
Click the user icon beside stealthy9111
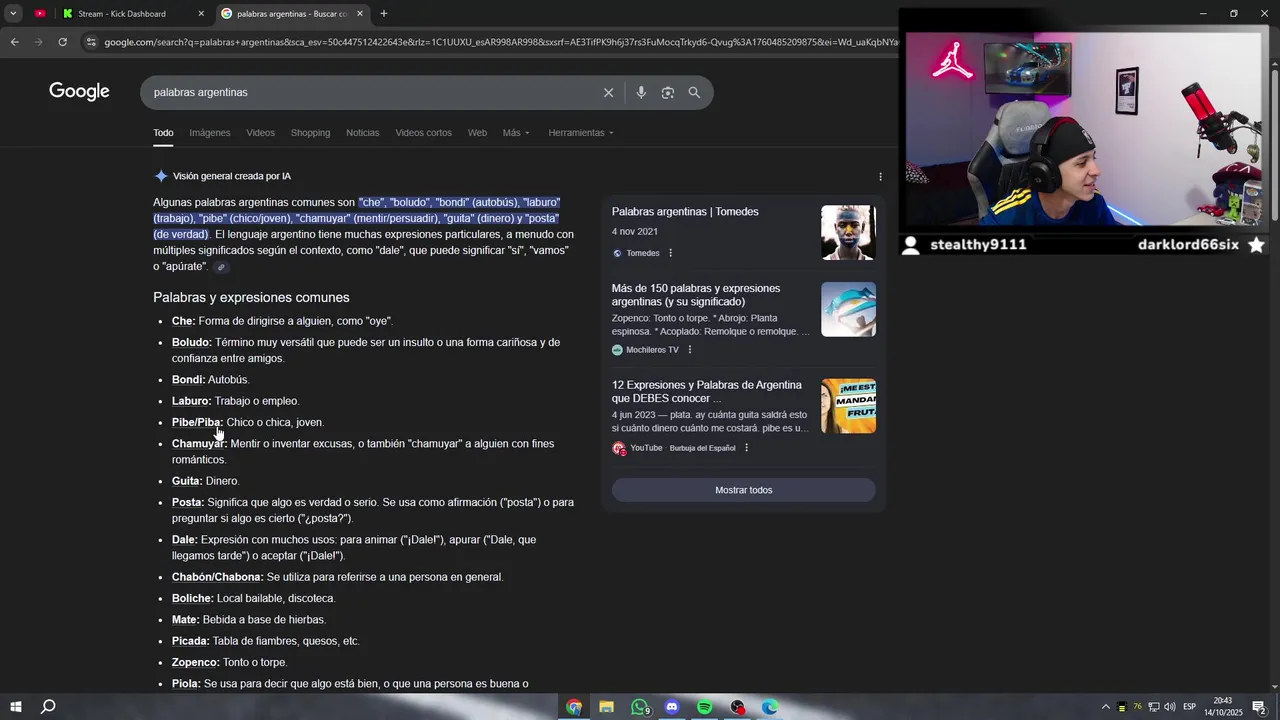pyautogui.click(x=910, y=245)
